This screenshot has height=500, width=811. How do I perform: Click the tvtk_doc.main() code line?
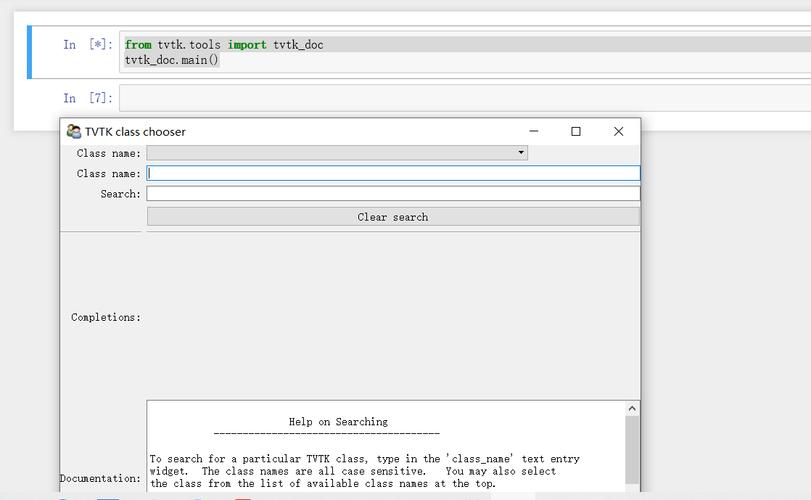(x=172, y=60)
